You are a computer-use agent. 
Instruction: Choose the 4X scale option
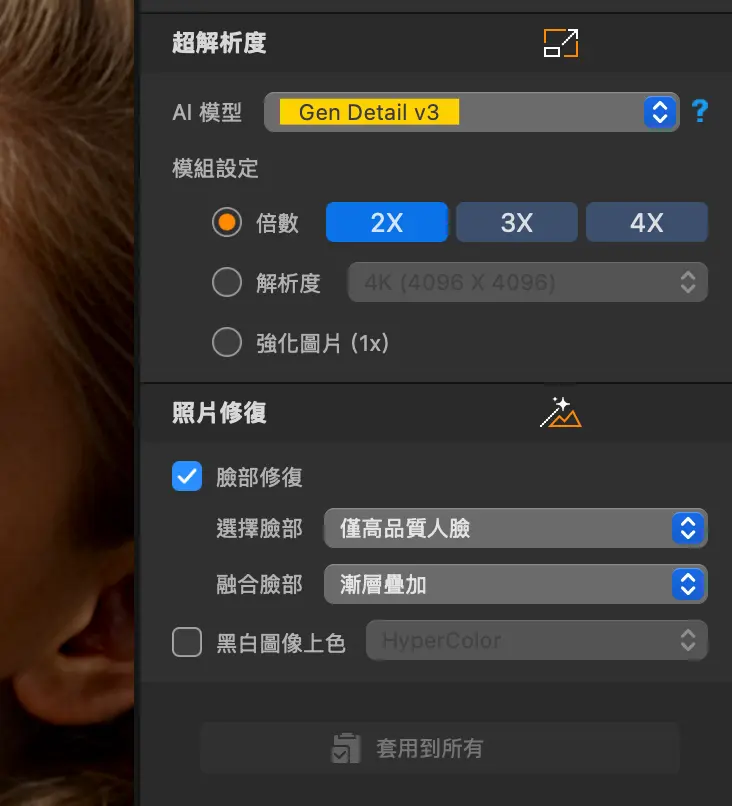(x=646, y=223)
